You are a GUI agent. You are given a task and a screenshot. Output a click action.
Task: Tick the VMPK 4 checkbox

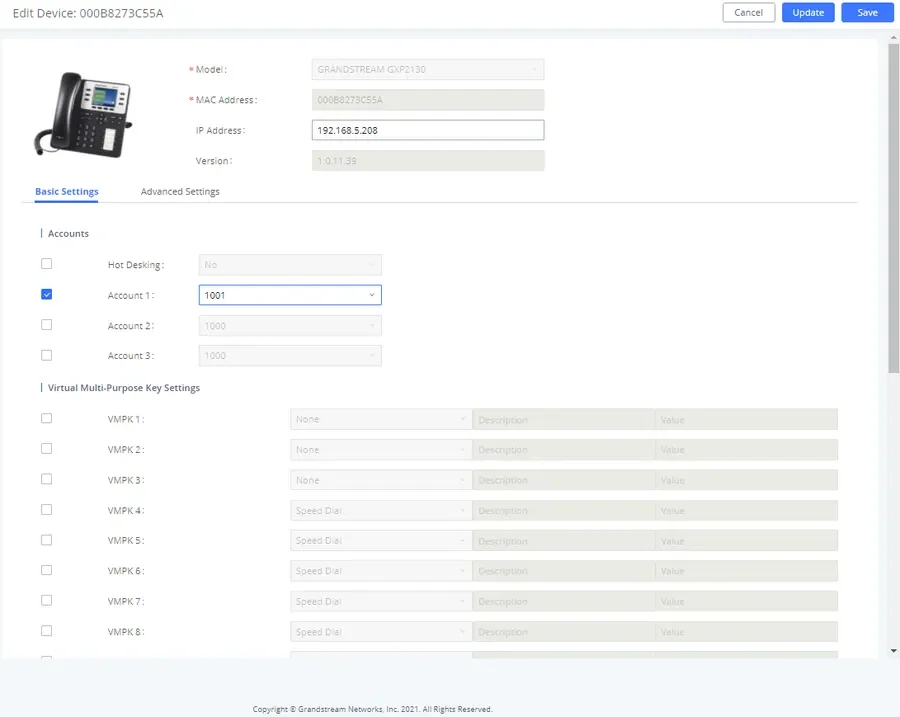(46, 510)
